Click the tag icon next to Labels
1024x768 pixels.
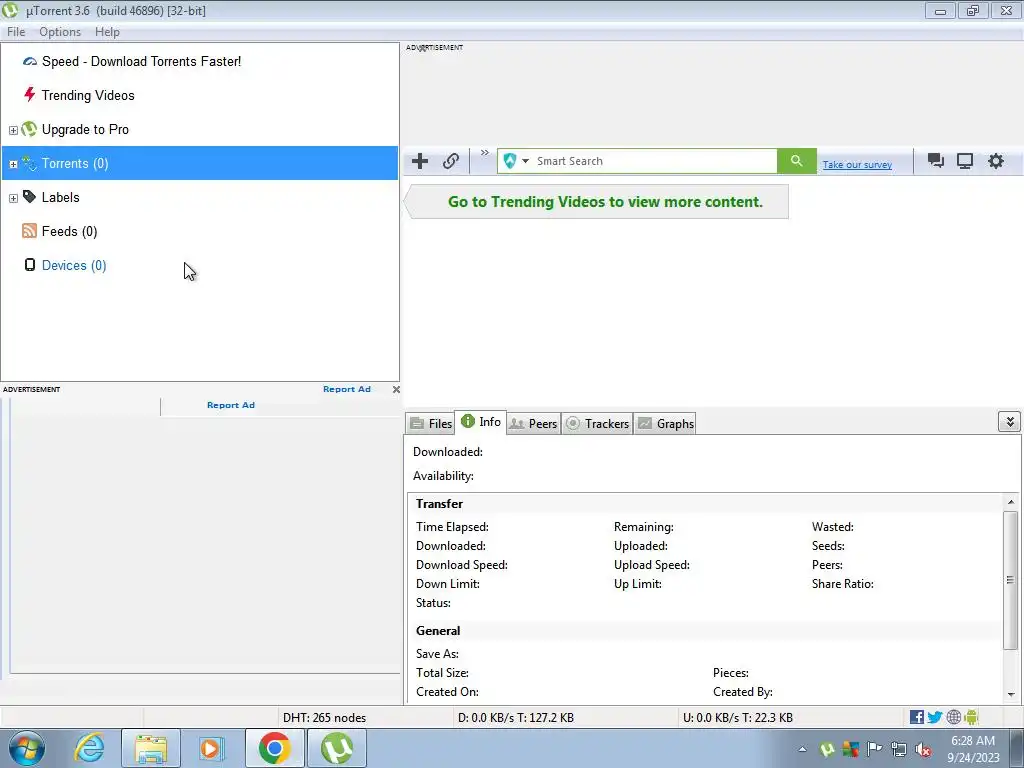point(29,197)
